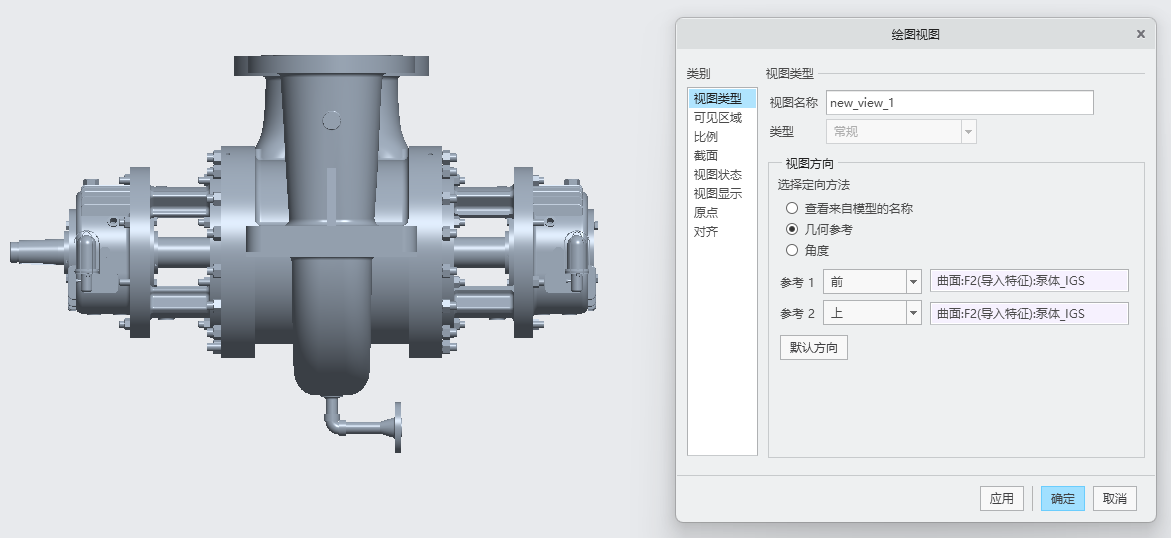The width and height of the screenshot is (1171, 538).
Task: Click the 视图名称 text field
Action: coord(959,103)
